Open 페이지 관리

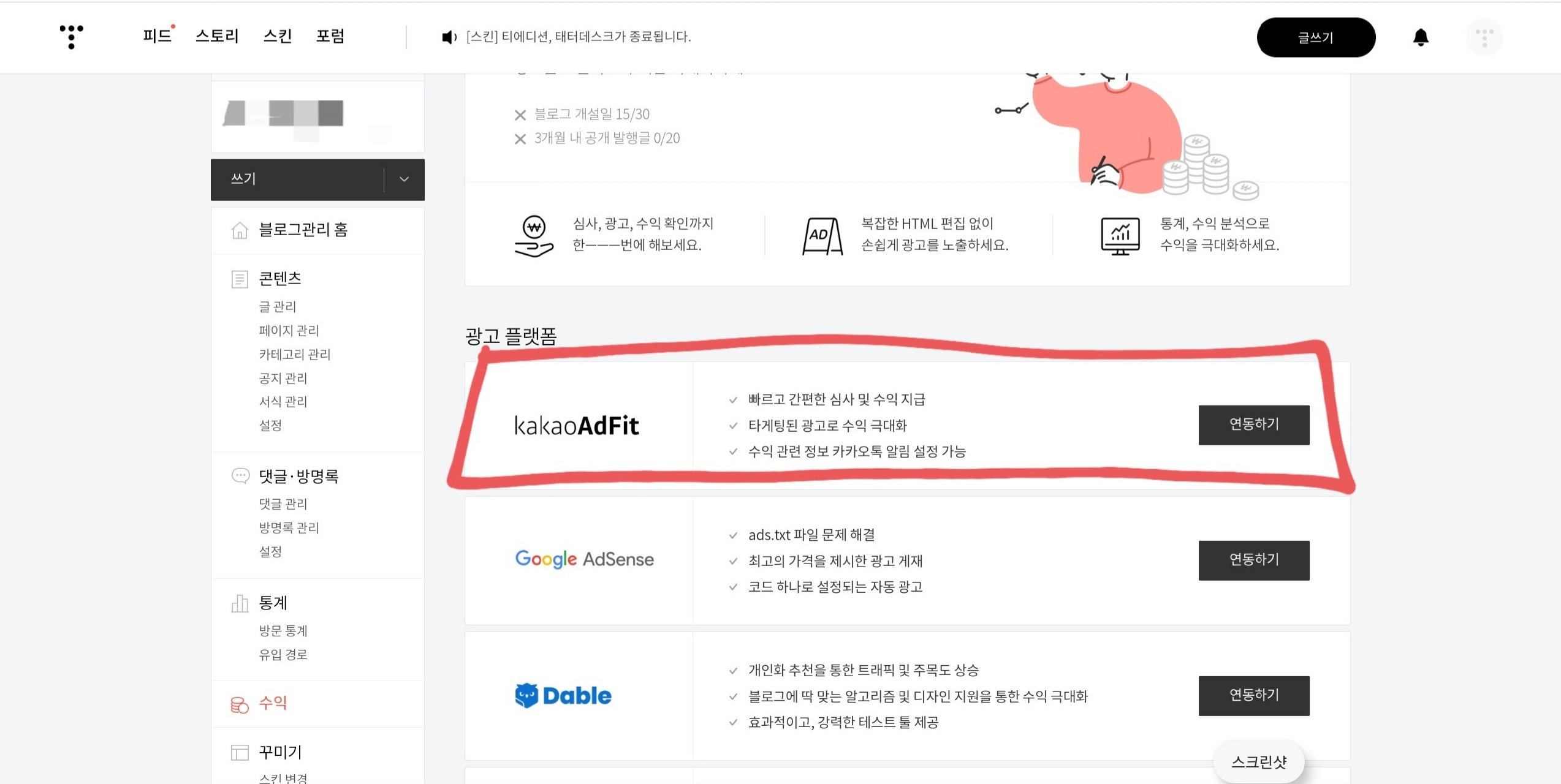pos(289,331)
